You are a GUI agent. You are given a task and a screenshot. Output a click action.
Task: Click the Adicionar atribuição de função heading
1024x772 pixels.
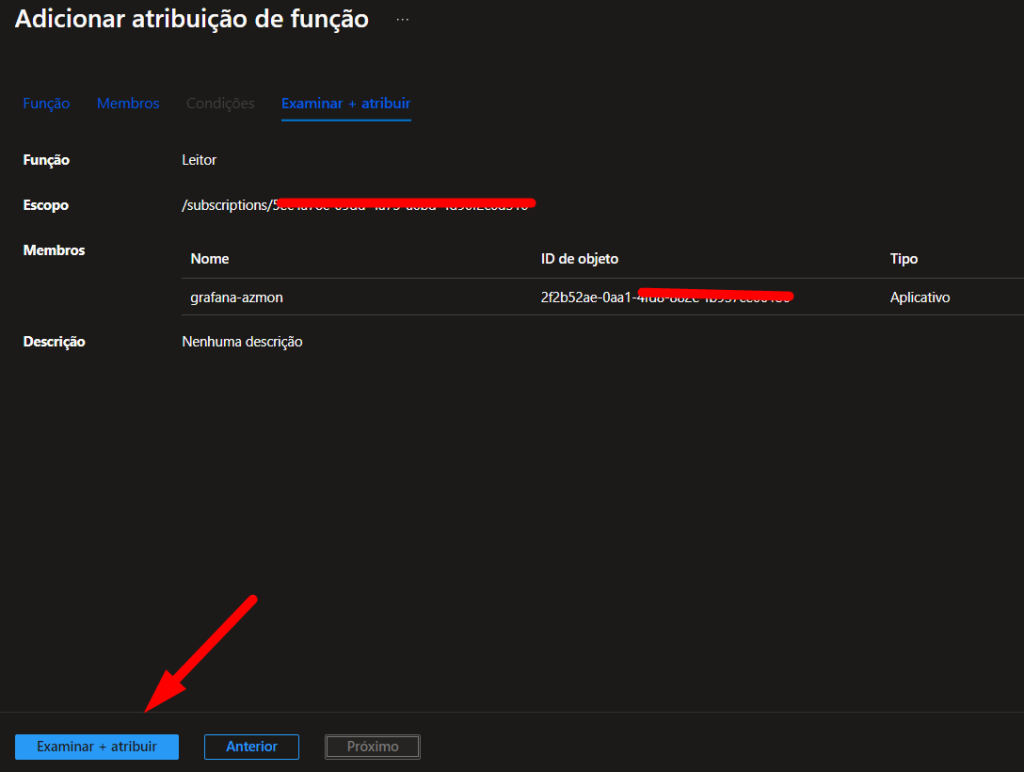[x=191, y=19]
